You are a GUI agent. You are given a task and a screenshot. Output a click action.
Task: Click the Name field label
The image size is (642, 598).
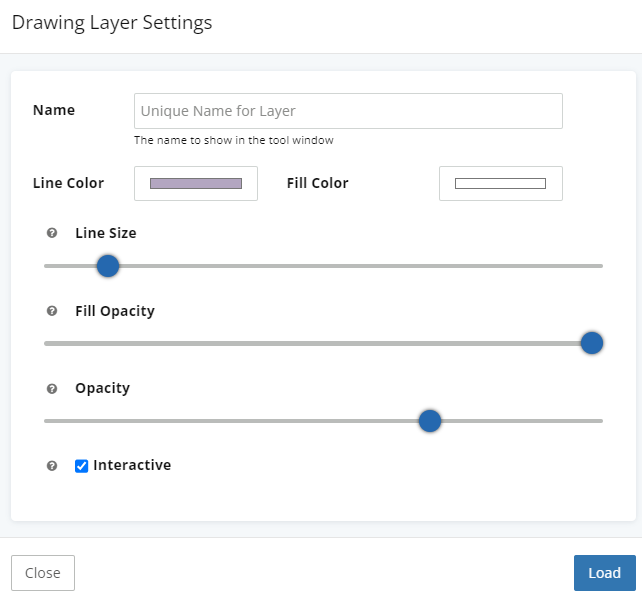[54, 110]
